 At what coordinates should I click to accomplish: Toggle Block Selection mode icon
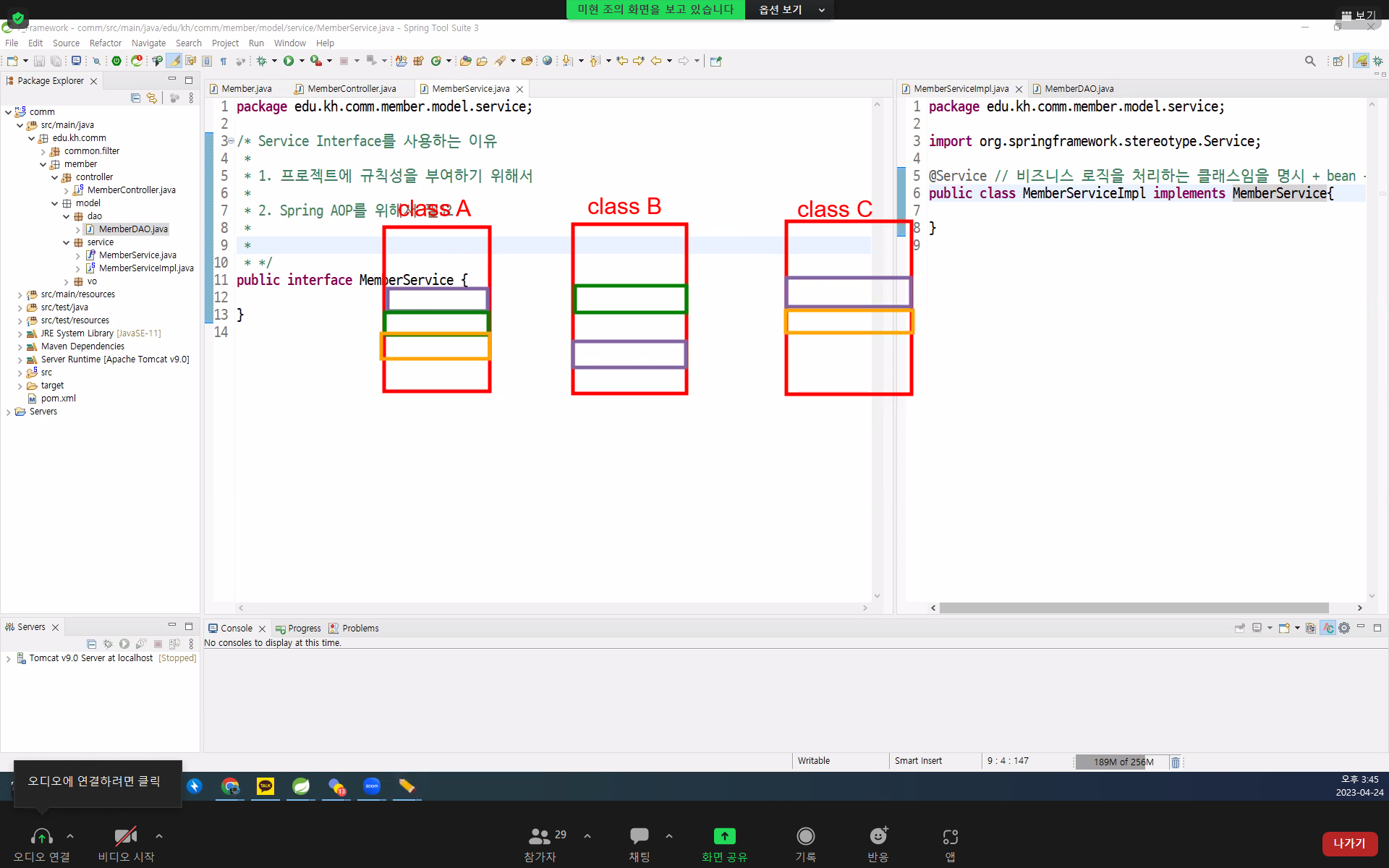(x=207, y=61)
